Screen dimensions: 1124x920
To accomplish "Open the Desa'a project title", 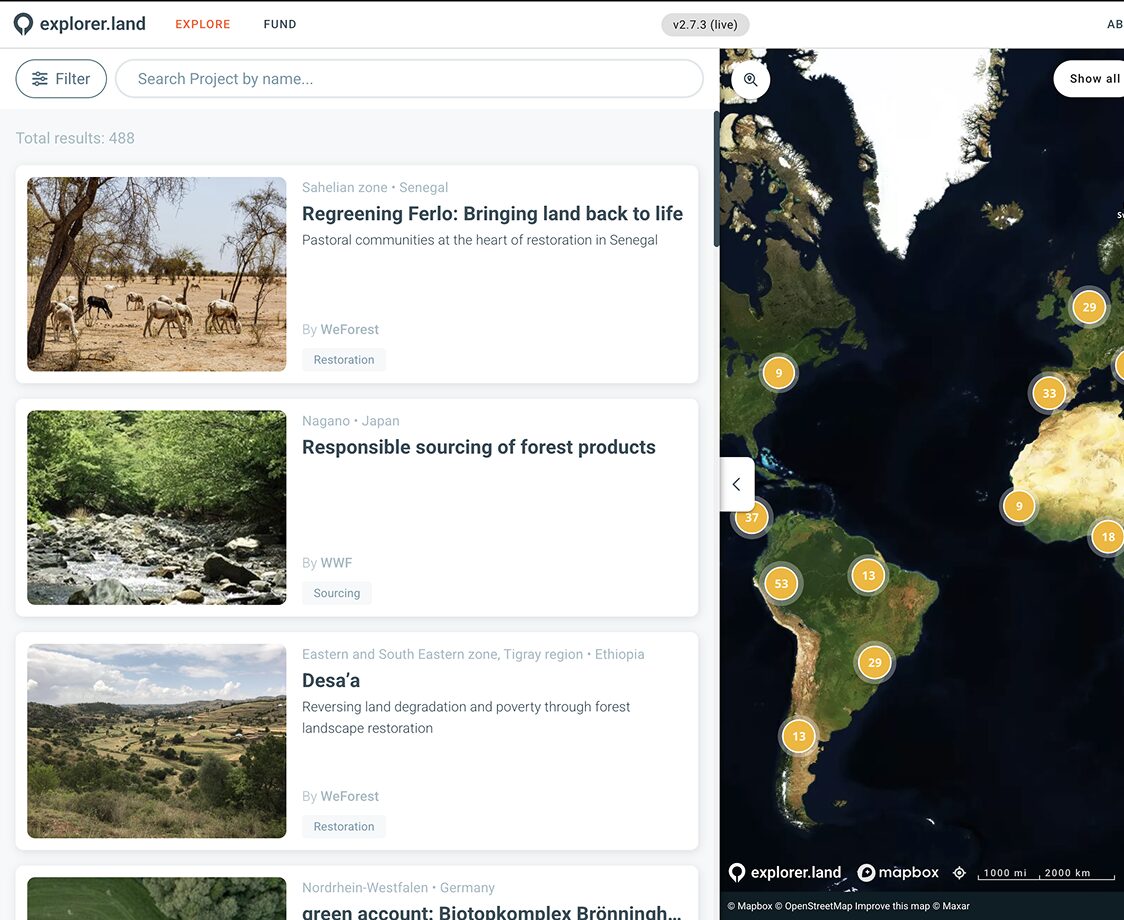I will tap(331, 680).
